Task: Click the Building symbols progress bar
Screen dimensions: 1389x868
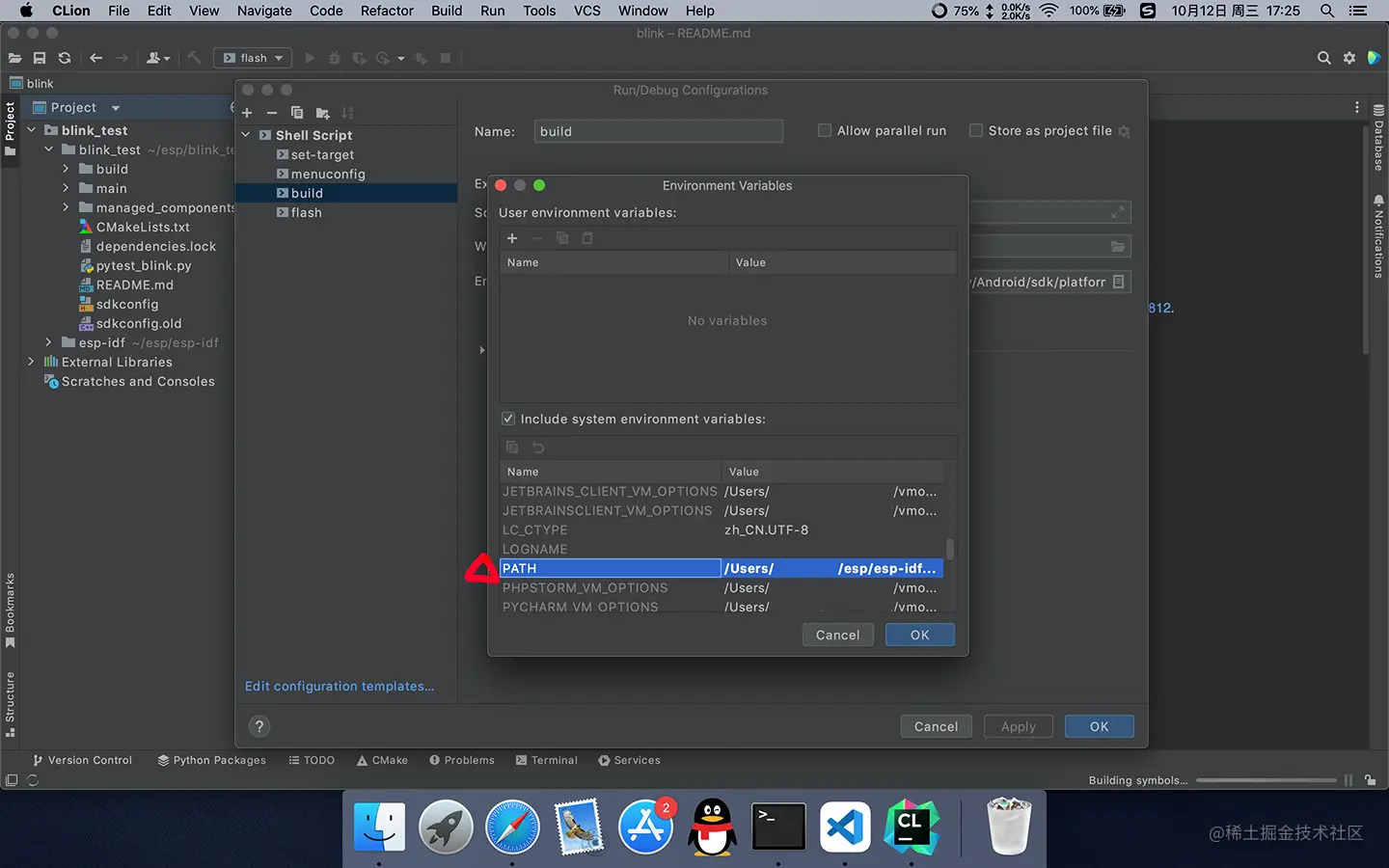Action: pyautogui.click(x=1266, y=780)
